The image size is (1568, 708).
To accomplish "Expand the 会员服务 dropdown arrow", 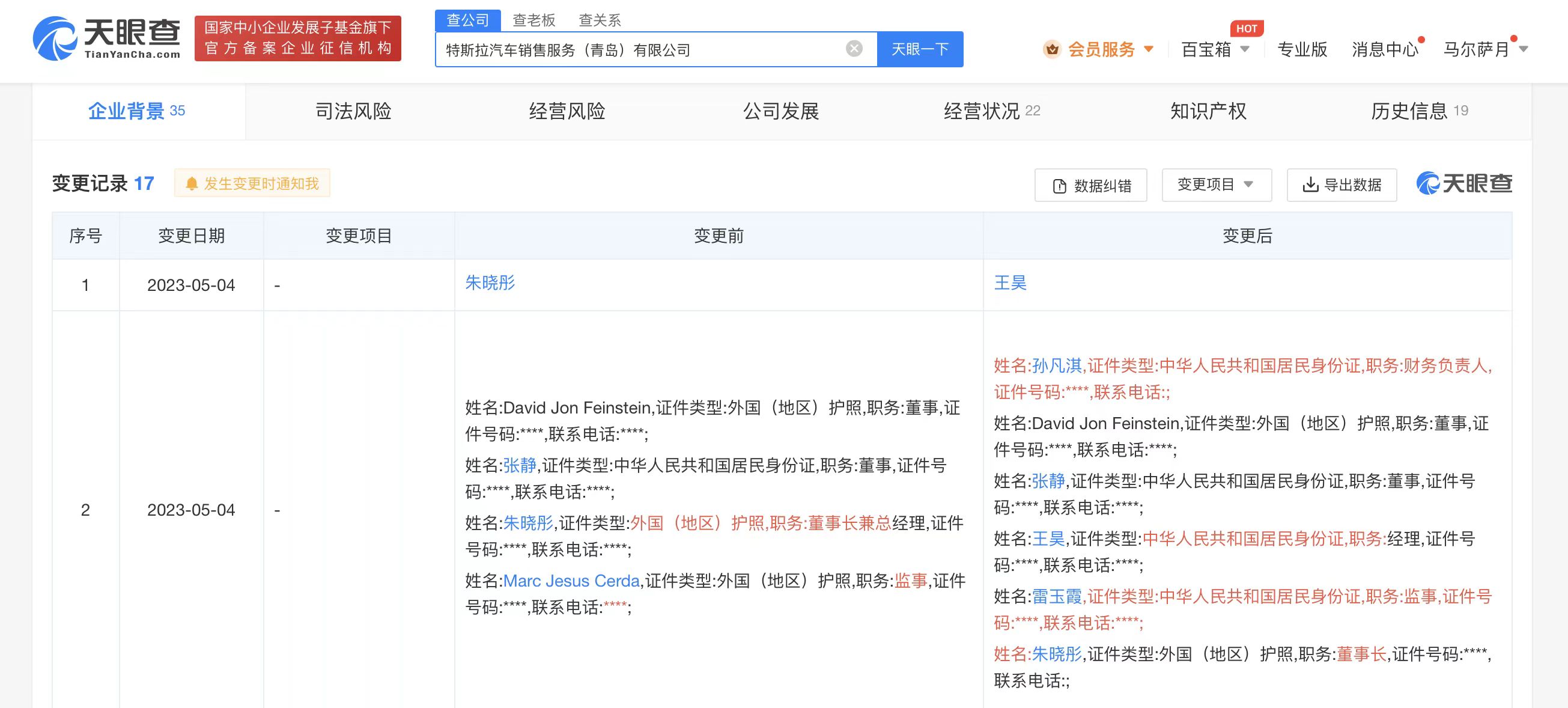I will coord(1149,49).
